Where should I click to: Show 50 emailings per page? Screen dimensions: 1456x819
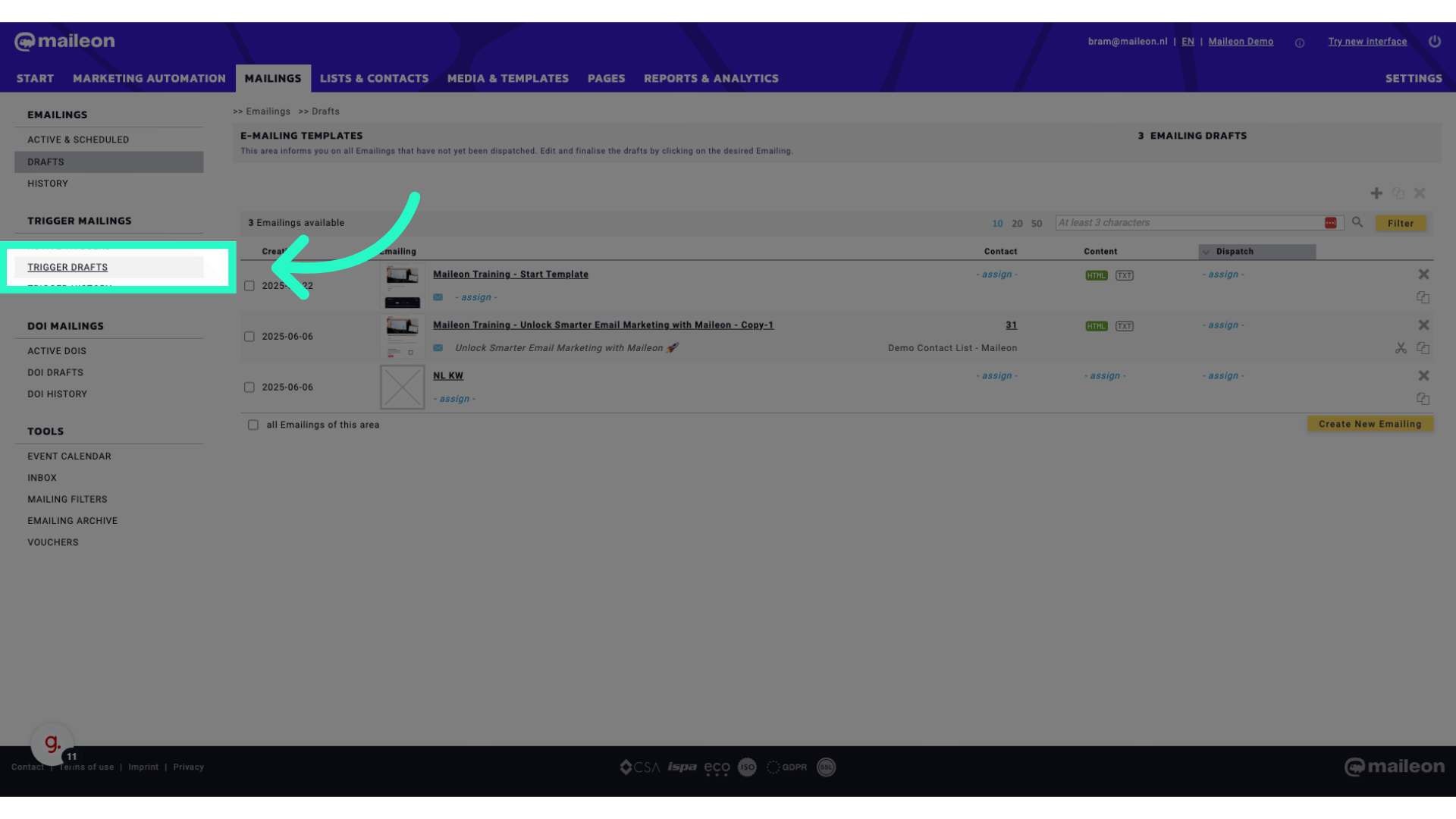[x=1037, y=224]
